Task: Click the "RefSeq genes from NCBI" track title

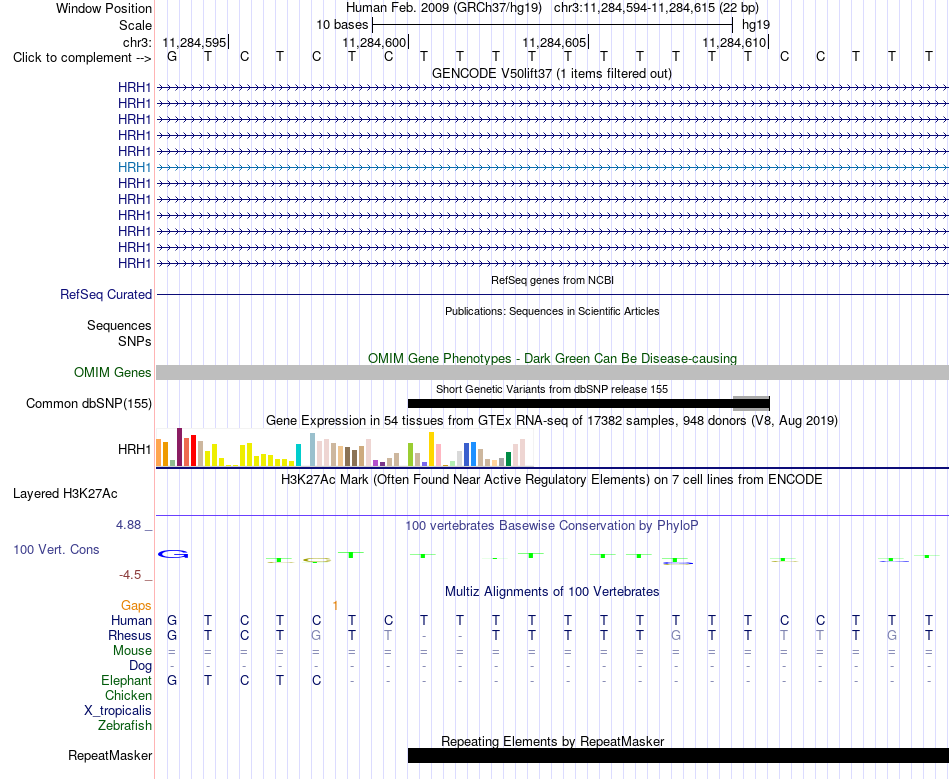Action: (x=553, y=280)
